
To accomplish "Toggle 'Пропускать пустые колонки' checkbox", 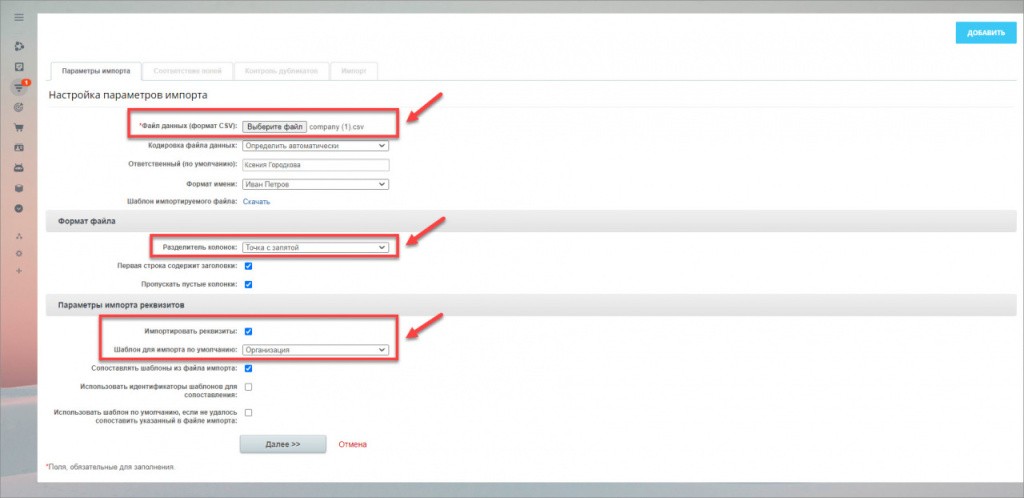I will coord(248,285).
